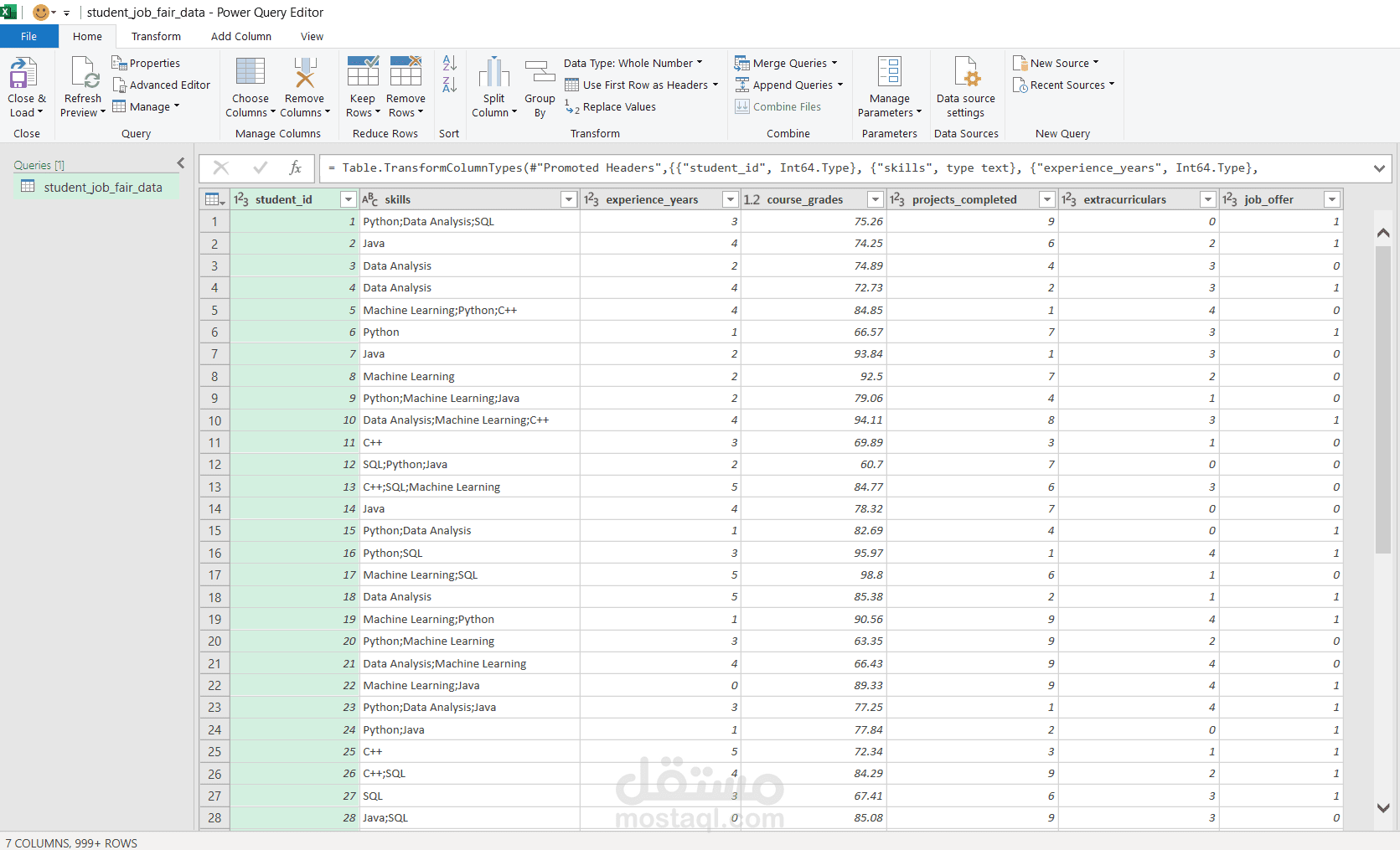This screenshot has width=1400, height=850.
Task: Click the Group By icon
Action: click(540, 74)
